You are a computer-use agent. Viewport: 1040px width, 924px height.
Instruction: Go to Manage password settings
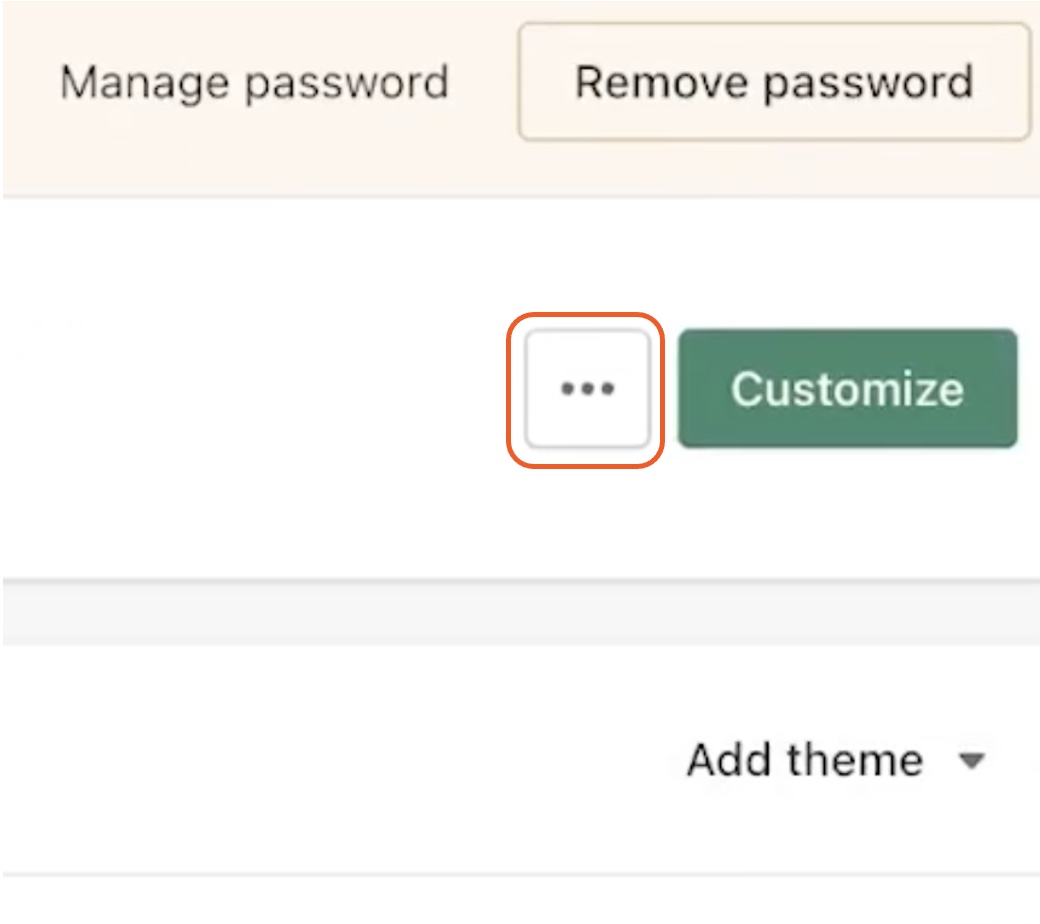click(255, 83)
